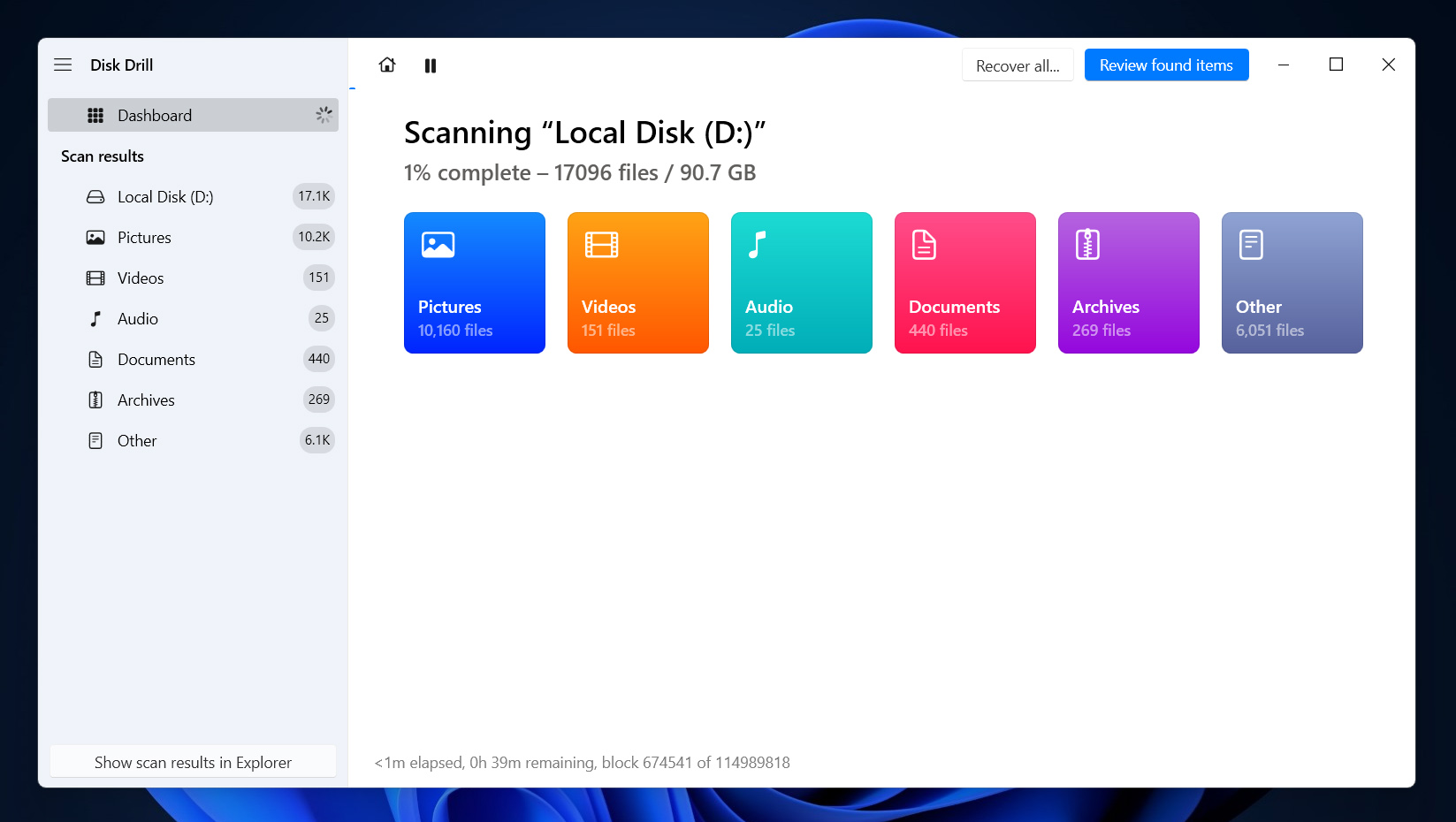The width and height of the screenshot is (1456, 822).
Task: Click the grid icon beside Dashboard
Action: coord(95,115)
